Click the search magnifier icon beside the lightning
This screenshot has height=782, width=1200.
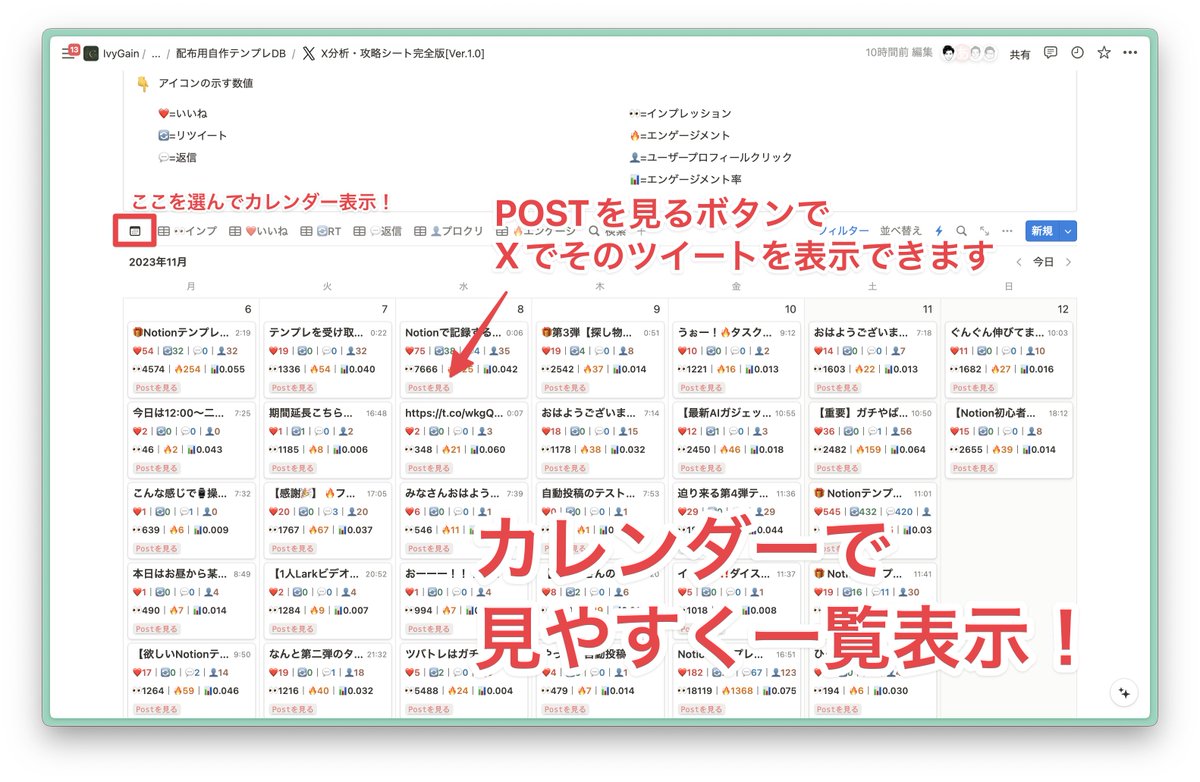pyautogui.click(x=961, y=231)
